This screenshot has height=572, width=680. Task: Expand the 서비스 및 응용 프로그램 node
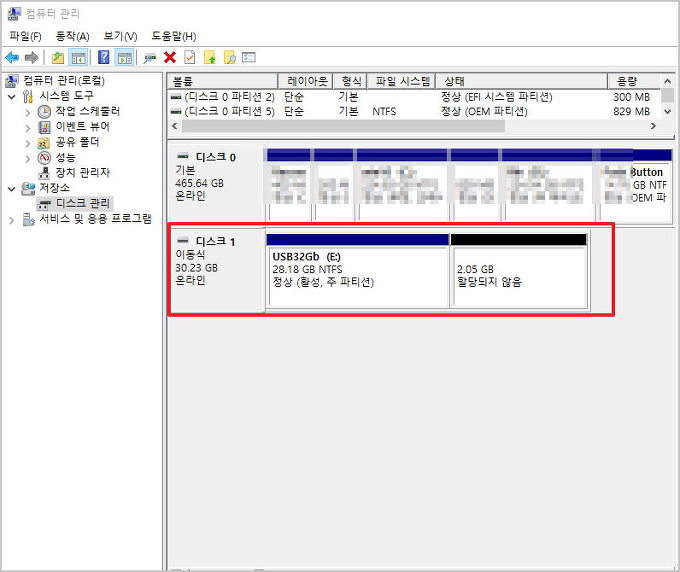point(12,219)
